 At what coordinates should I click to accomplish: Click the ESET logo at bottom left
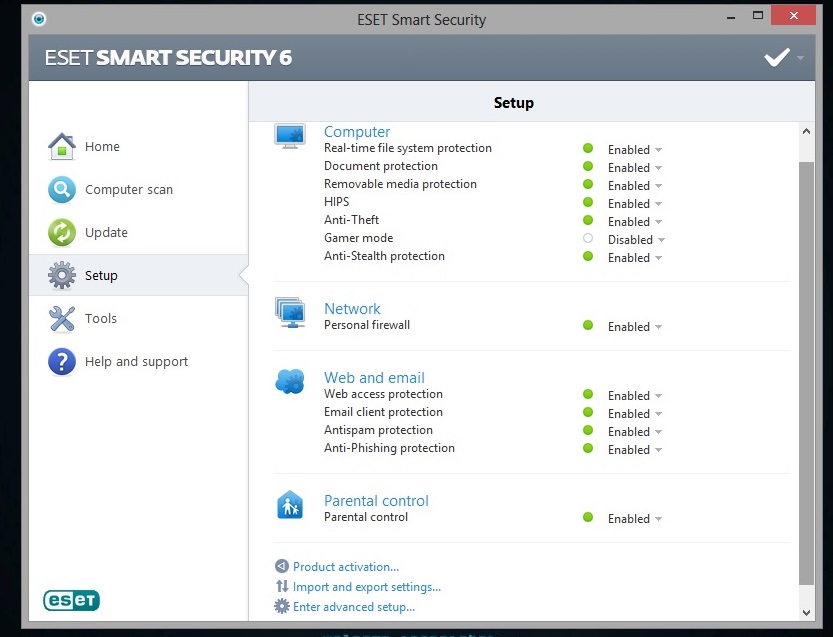[x=71, y=600]
